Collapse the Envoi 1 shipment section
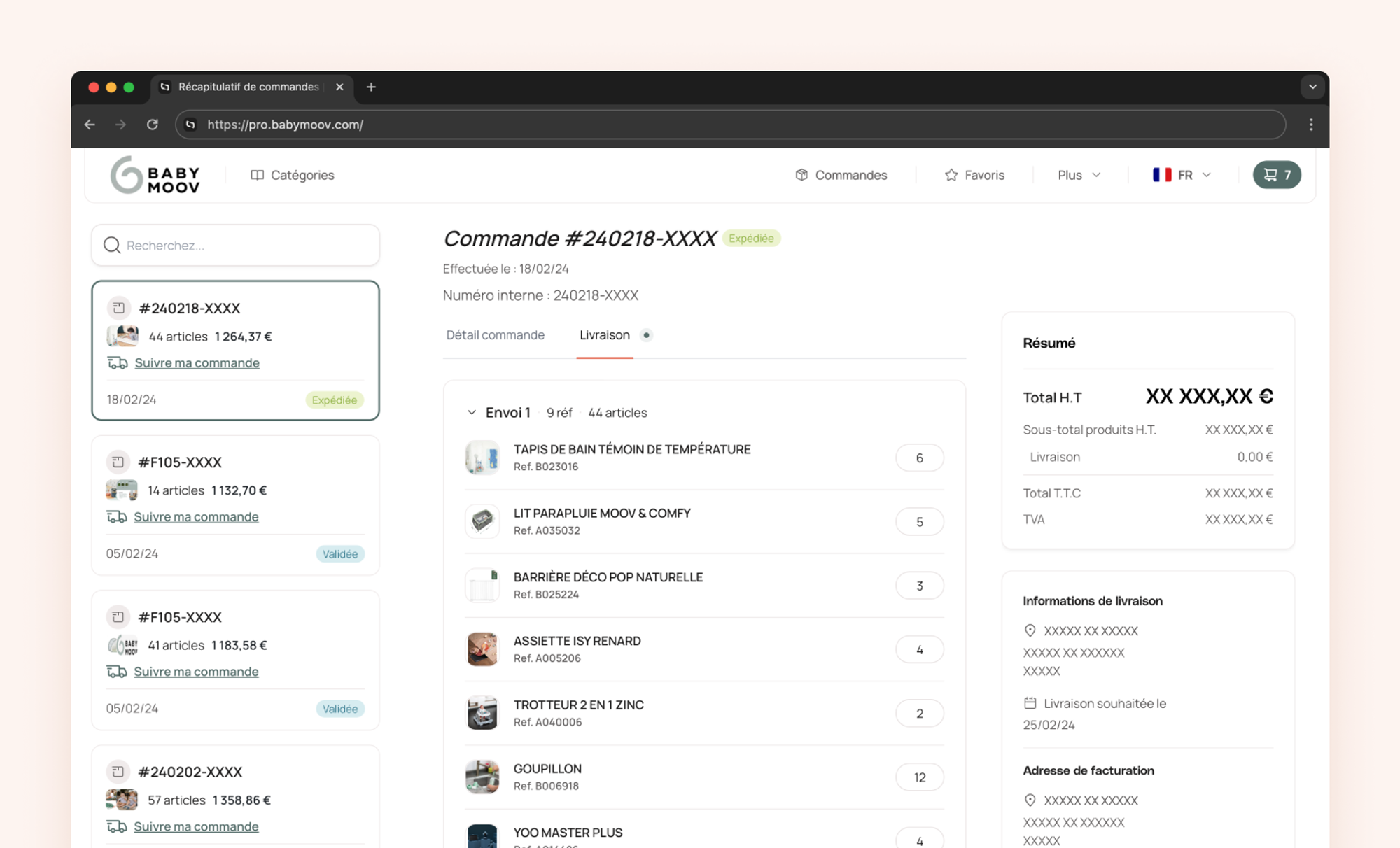The width and height of the screenshot is (1400, 848). 472,413
